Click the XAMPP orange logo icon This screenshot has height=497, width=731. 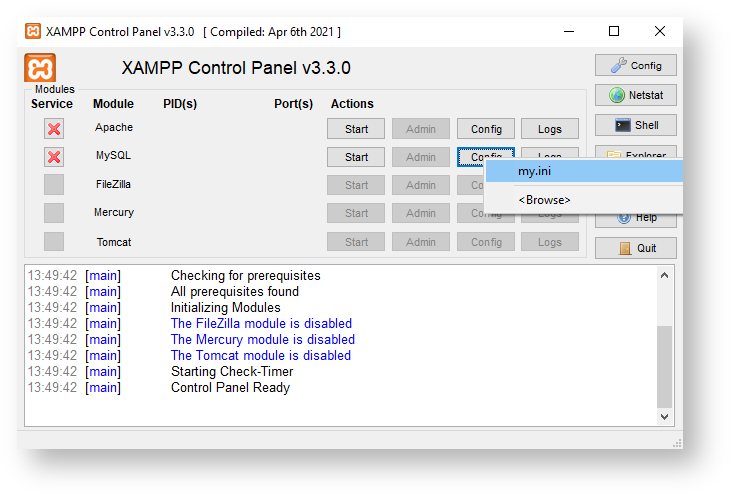click(40, 69)
